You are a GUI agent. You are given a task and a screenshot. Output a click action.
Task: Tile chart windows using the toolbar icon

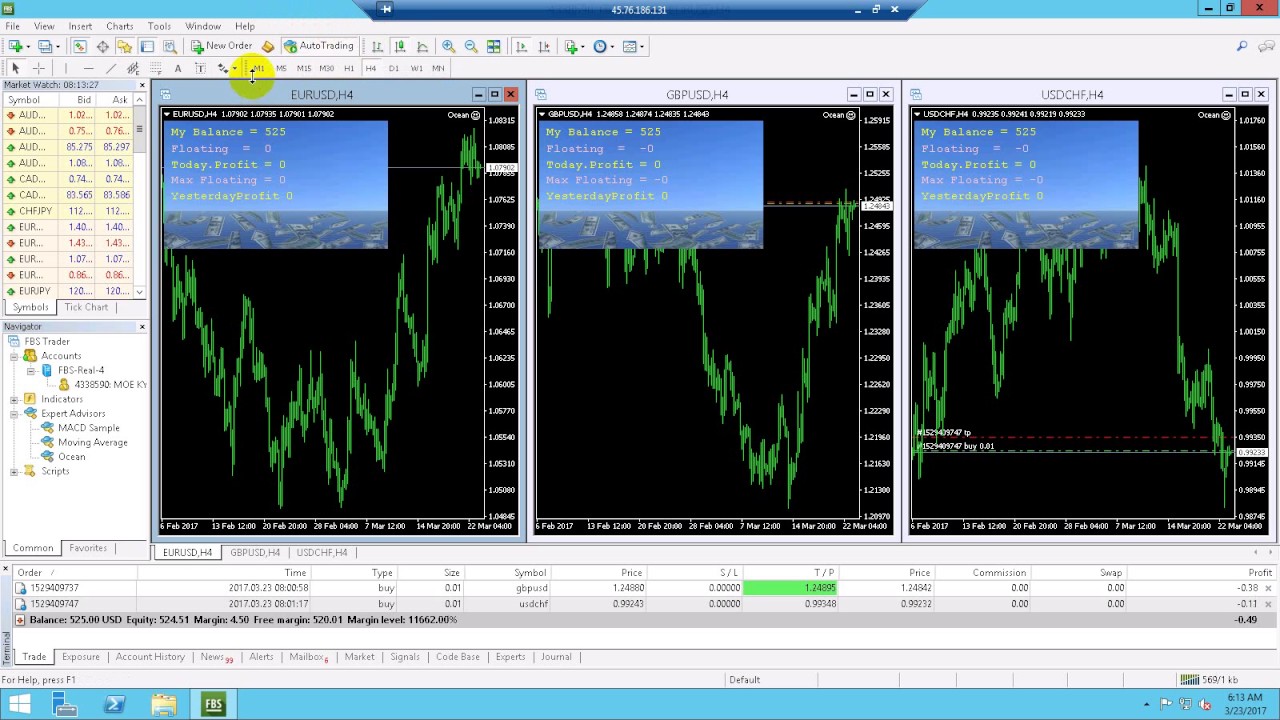point(494,46)
